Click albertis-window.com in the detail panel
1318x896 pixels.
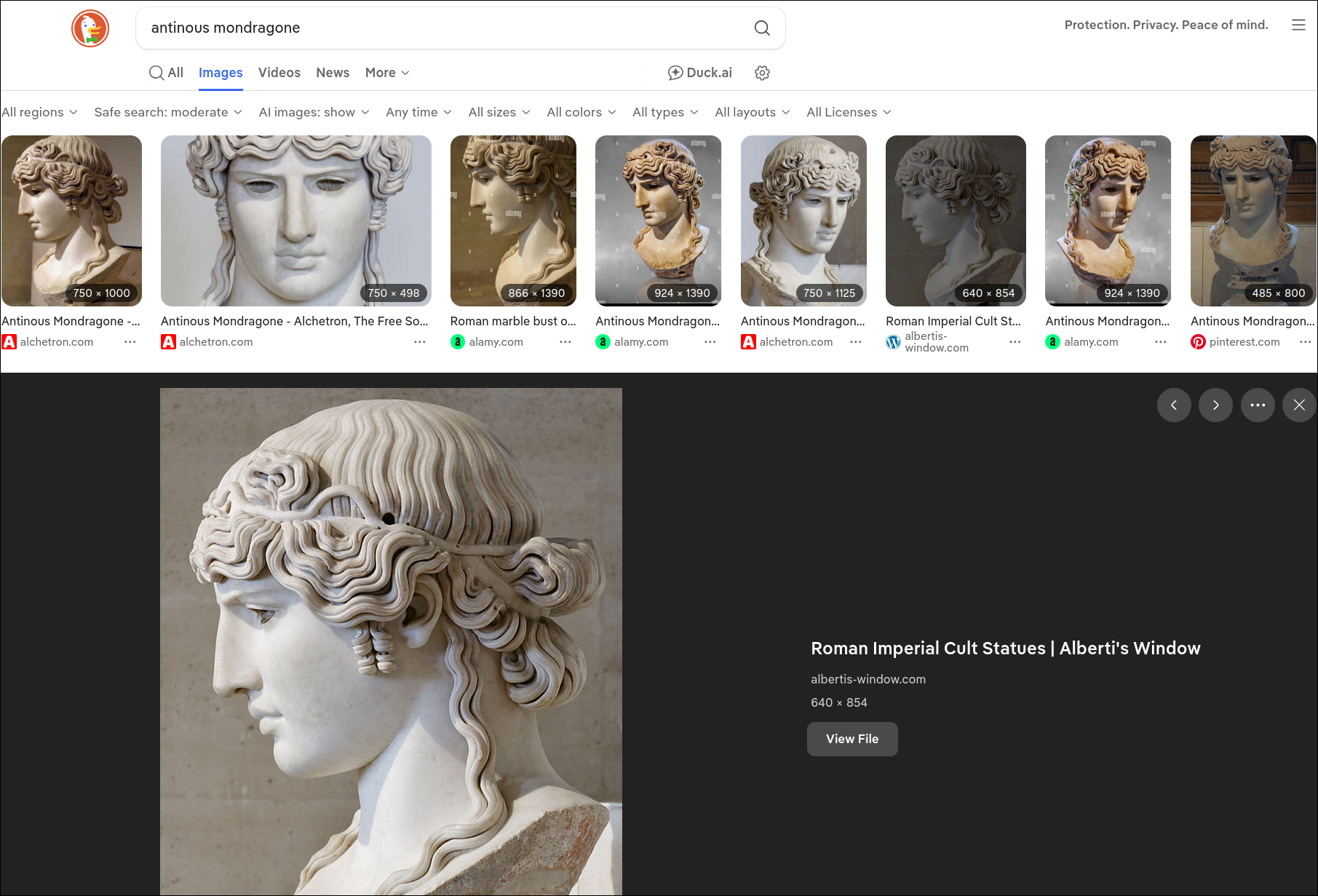pyautogui.click(x=868, y=679)
